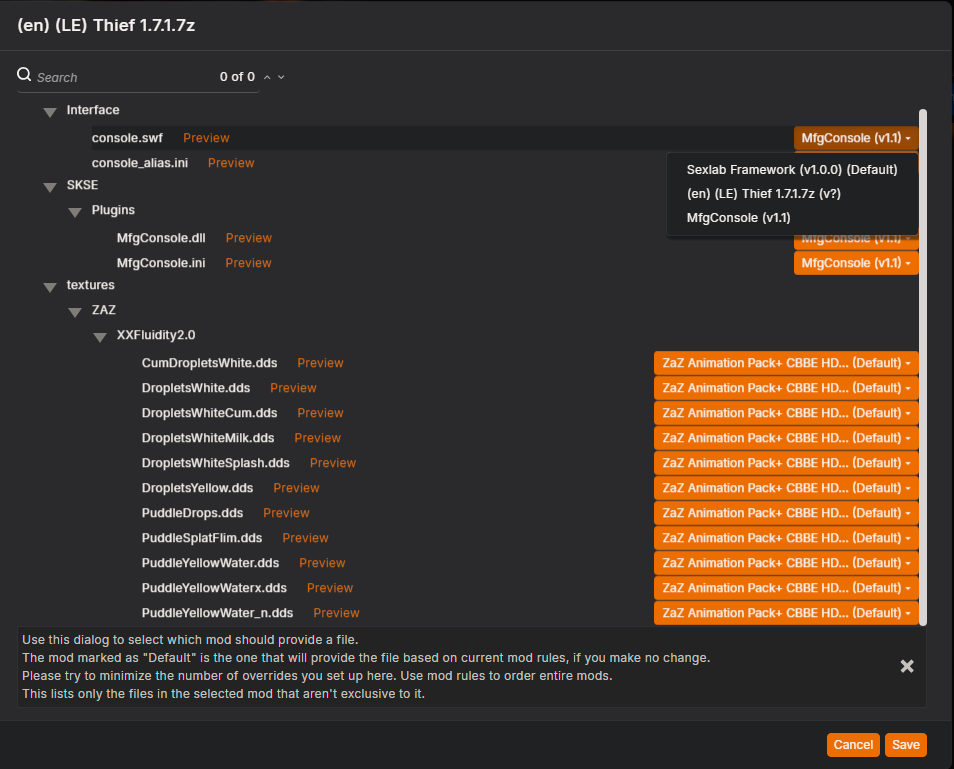Click the Interface folder label

(x=93, y=110)
